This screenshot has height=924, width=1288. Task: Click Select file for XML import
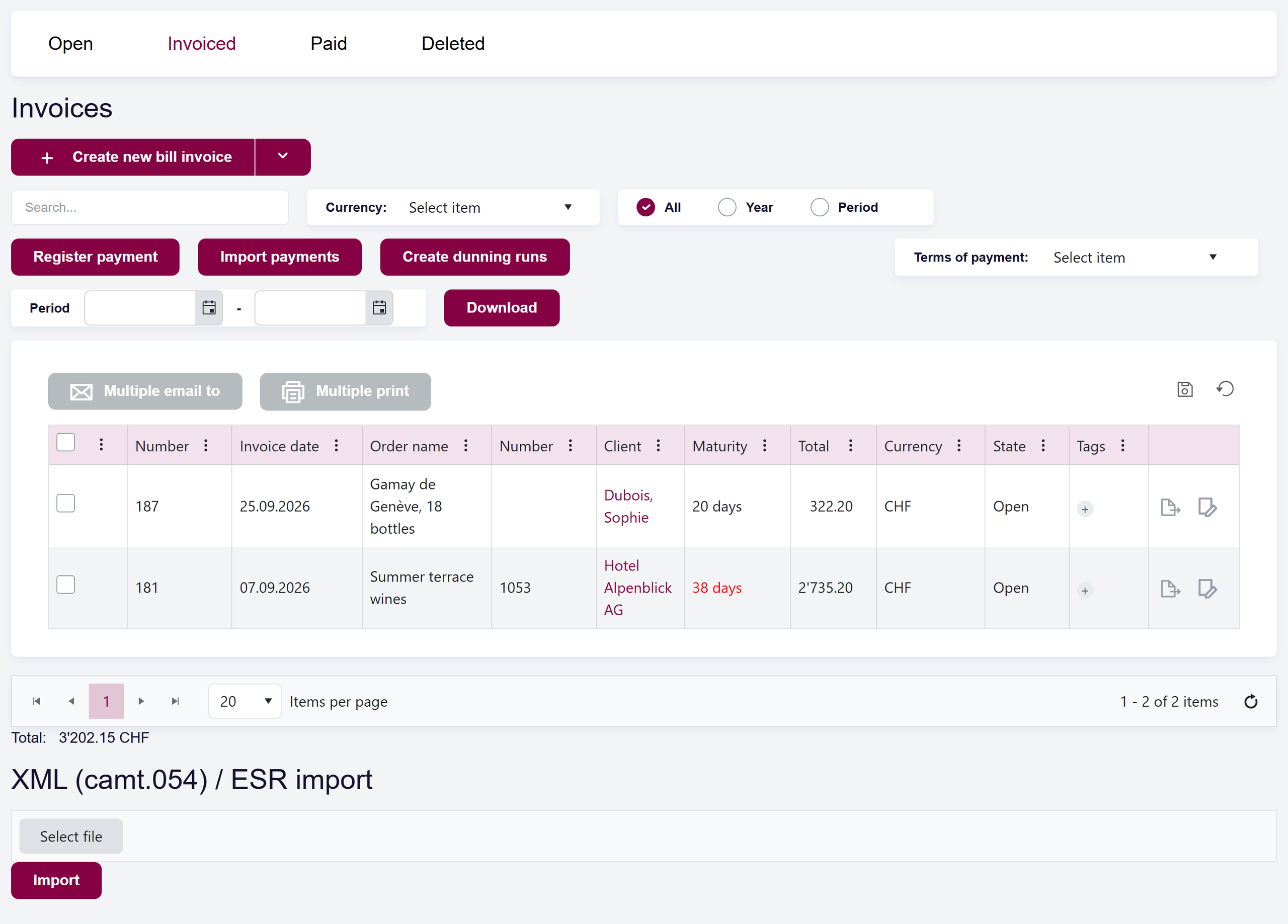71,836
